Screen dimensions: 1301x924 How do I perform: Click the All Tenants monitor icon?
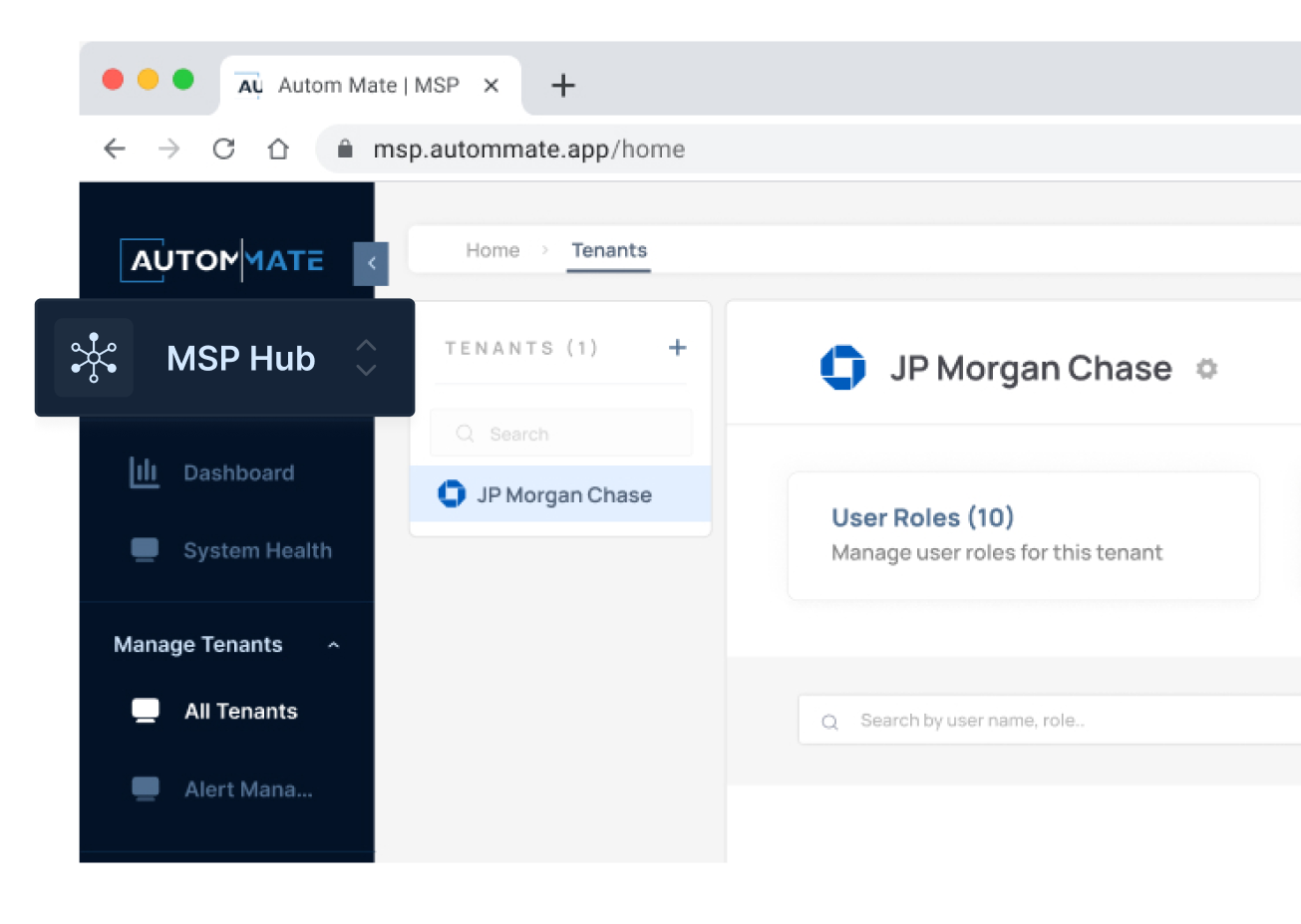pyautogui.click(x=146, y=711)
